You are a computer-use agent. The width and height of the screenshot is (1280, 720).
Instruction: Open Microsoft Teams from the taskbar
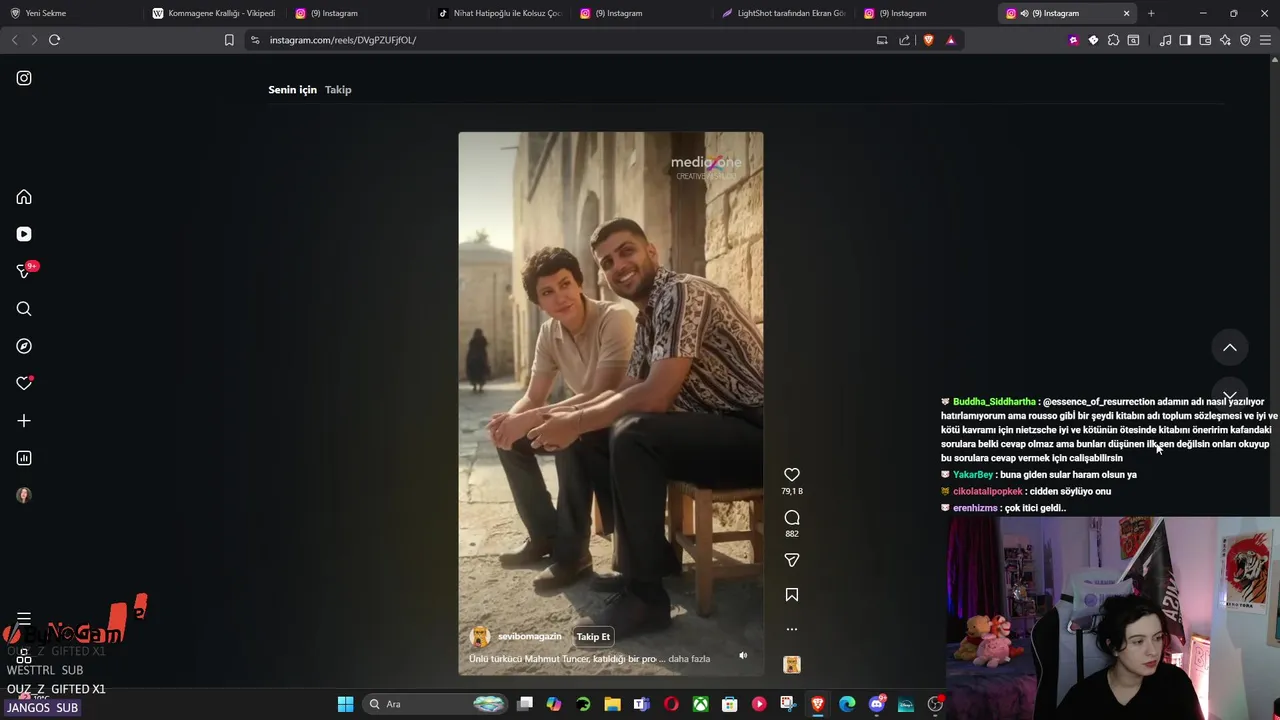coord(641,704)
